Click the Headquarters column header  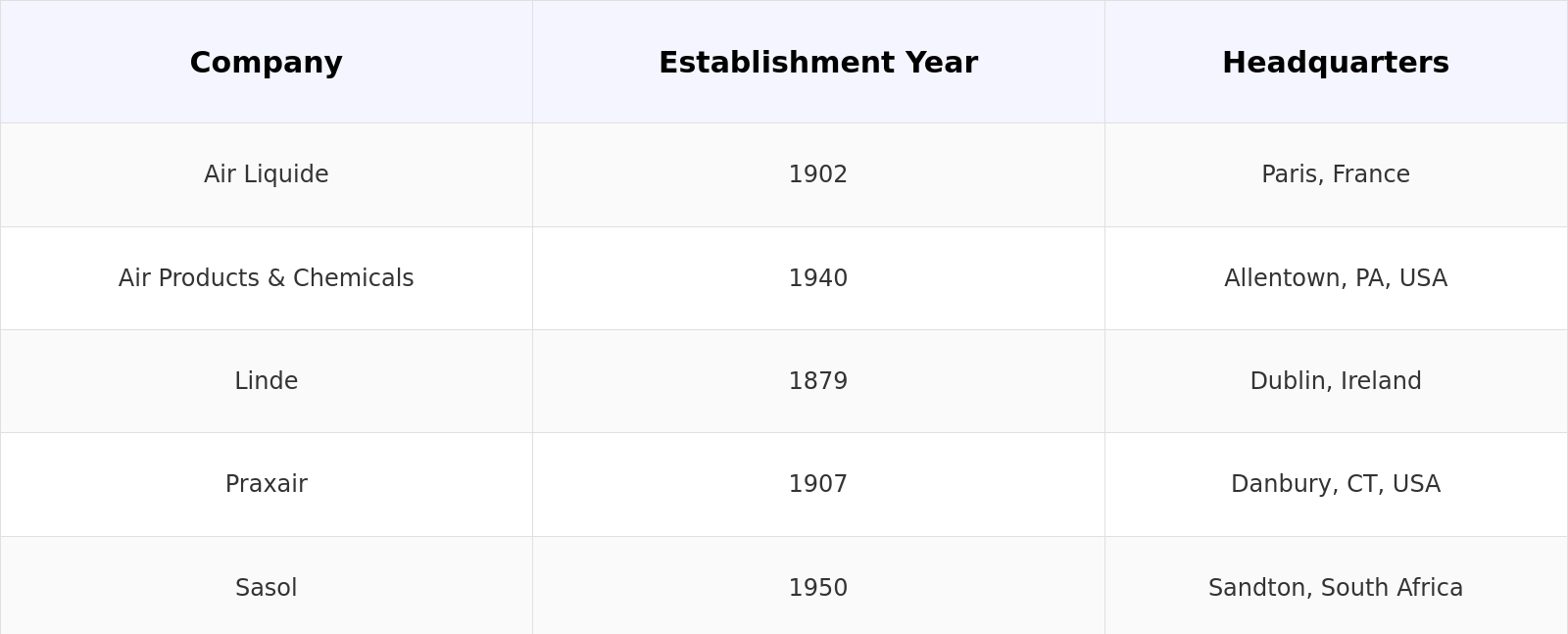click(1335, 63)
